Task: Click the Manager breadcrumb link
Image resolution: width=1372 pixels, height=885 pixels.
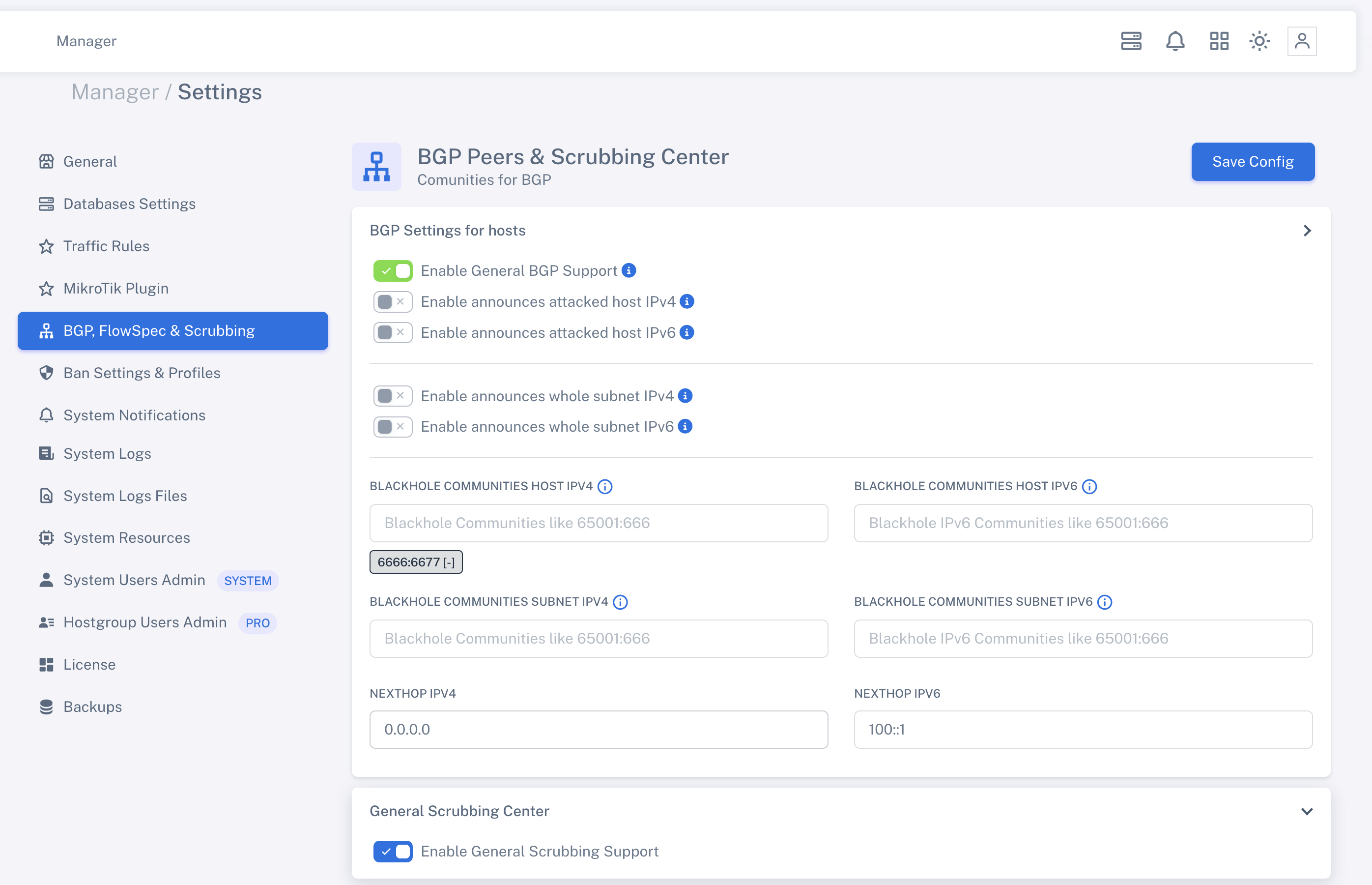Action: pyautogui.click(x=115, y=91)
